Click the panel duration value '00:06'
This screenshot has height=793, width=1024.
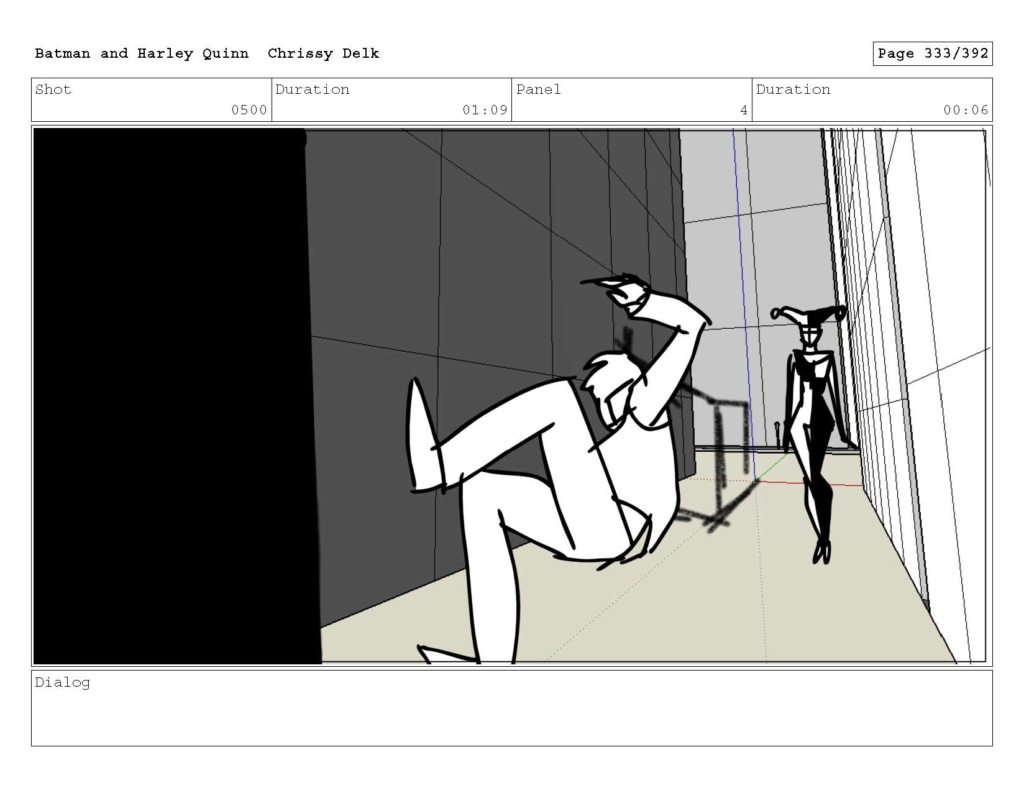pos(965,110)
